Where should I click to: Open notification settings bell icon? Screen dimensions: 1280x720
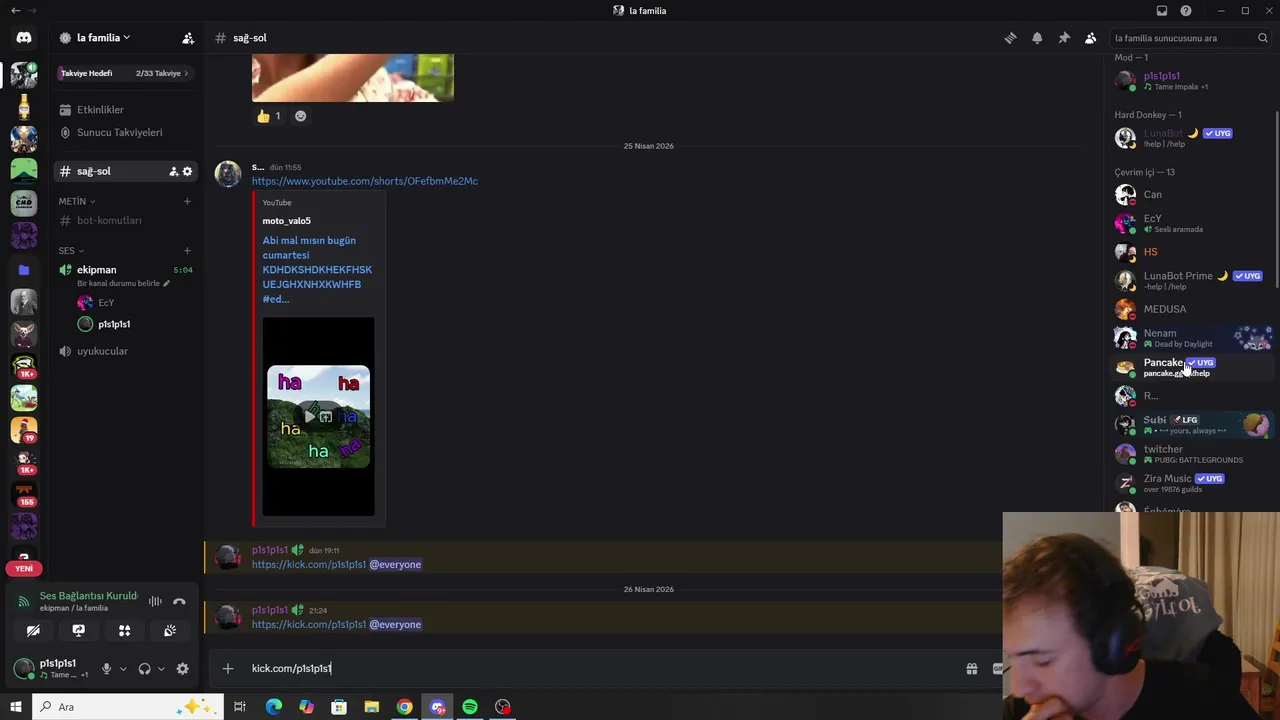click(x=1037, y=38)
